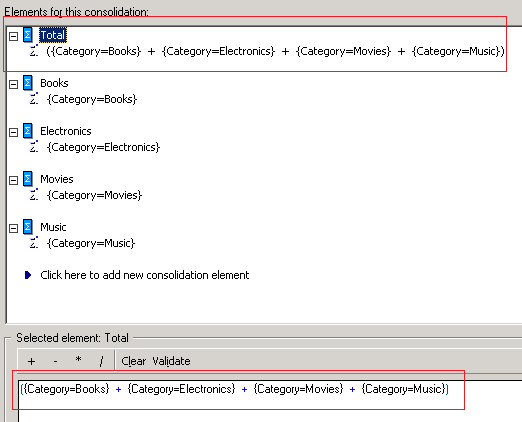Insert the divide operator
Screen dimensions: 522x422
[101, 361]
